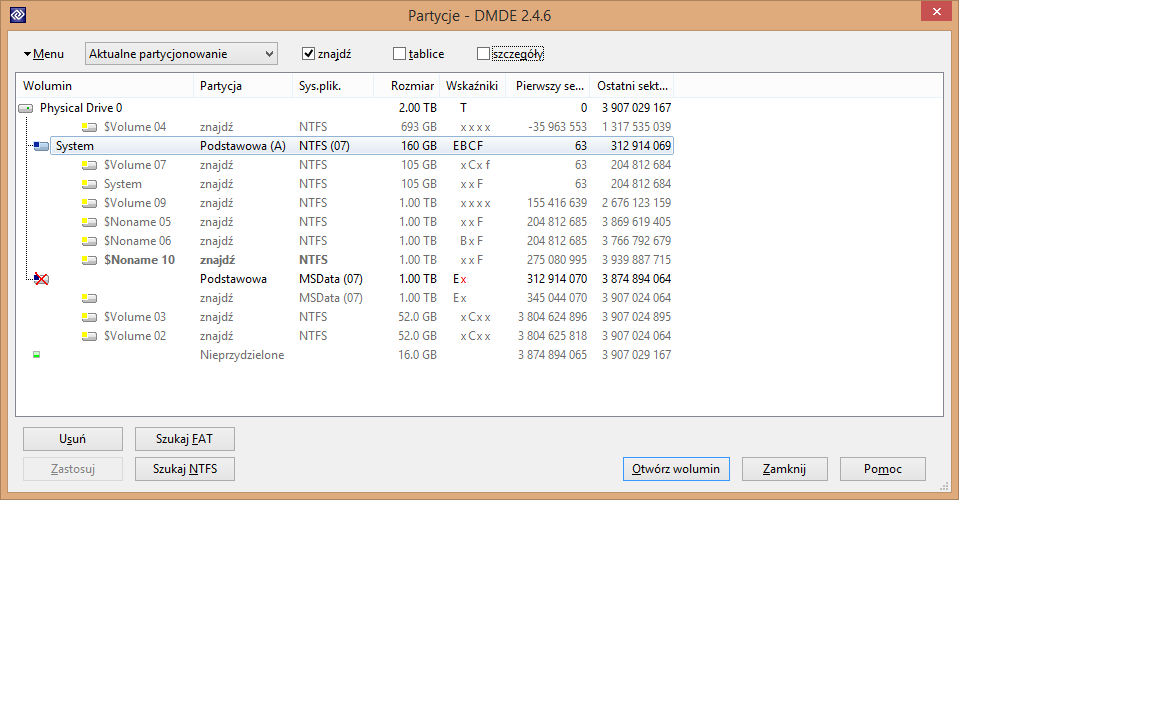The height and width of the screenshot is (720, 1152).
Task: Select the '$Noname 06' row text
Action: [137, 241]
